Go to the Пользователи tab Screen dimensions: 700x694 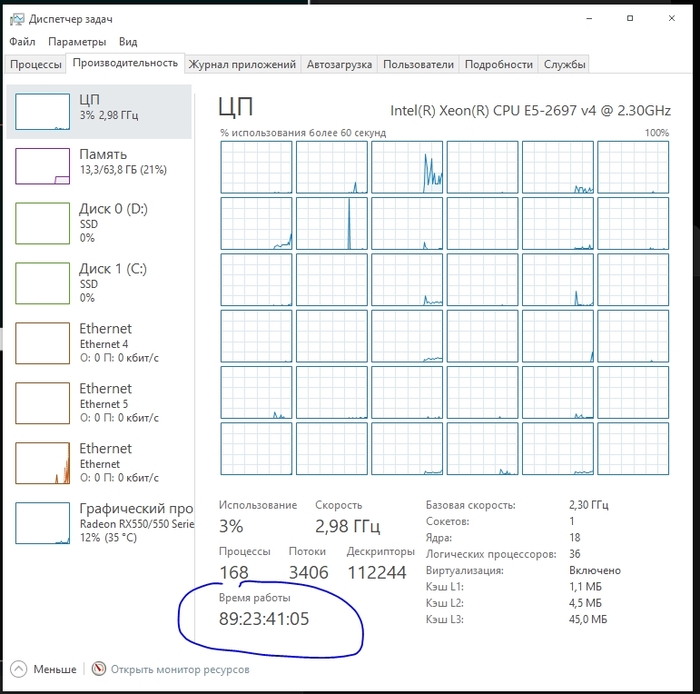click(x=418, y=64)
